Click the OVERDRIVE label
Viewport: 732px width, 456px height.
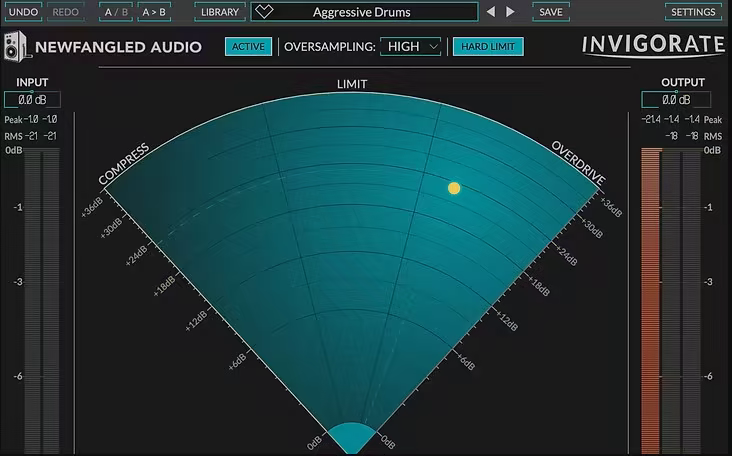578,162
